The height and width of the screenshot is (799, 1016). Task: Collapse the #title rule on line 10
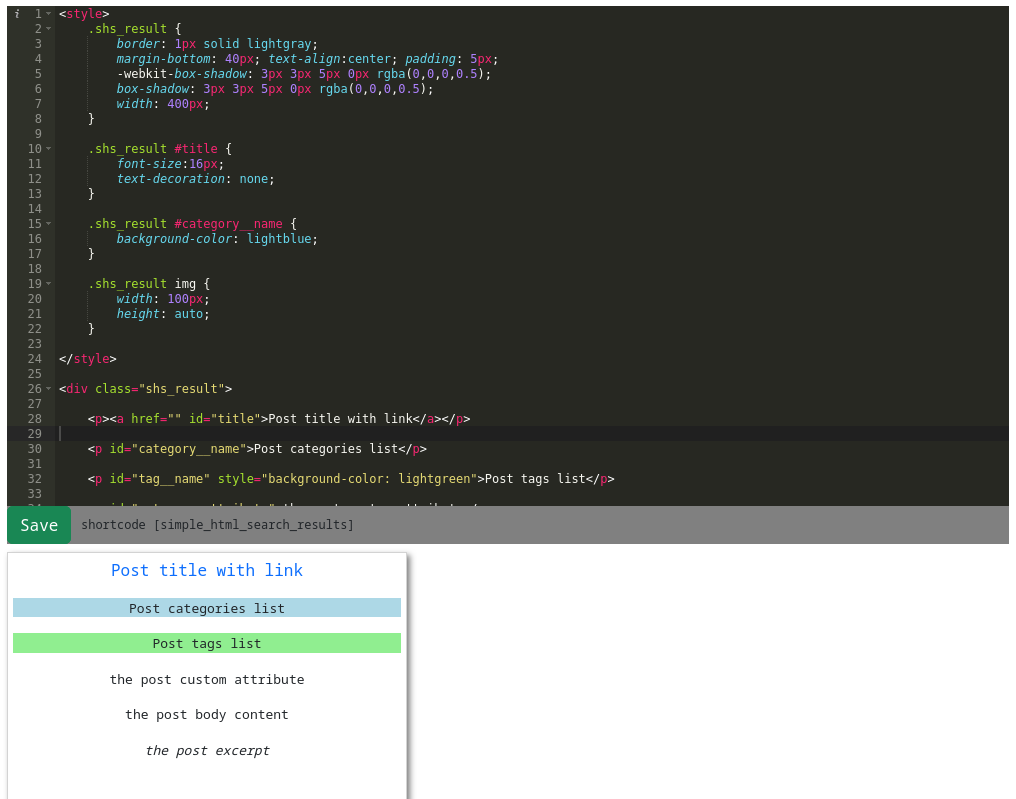click(x=48, y=148)
